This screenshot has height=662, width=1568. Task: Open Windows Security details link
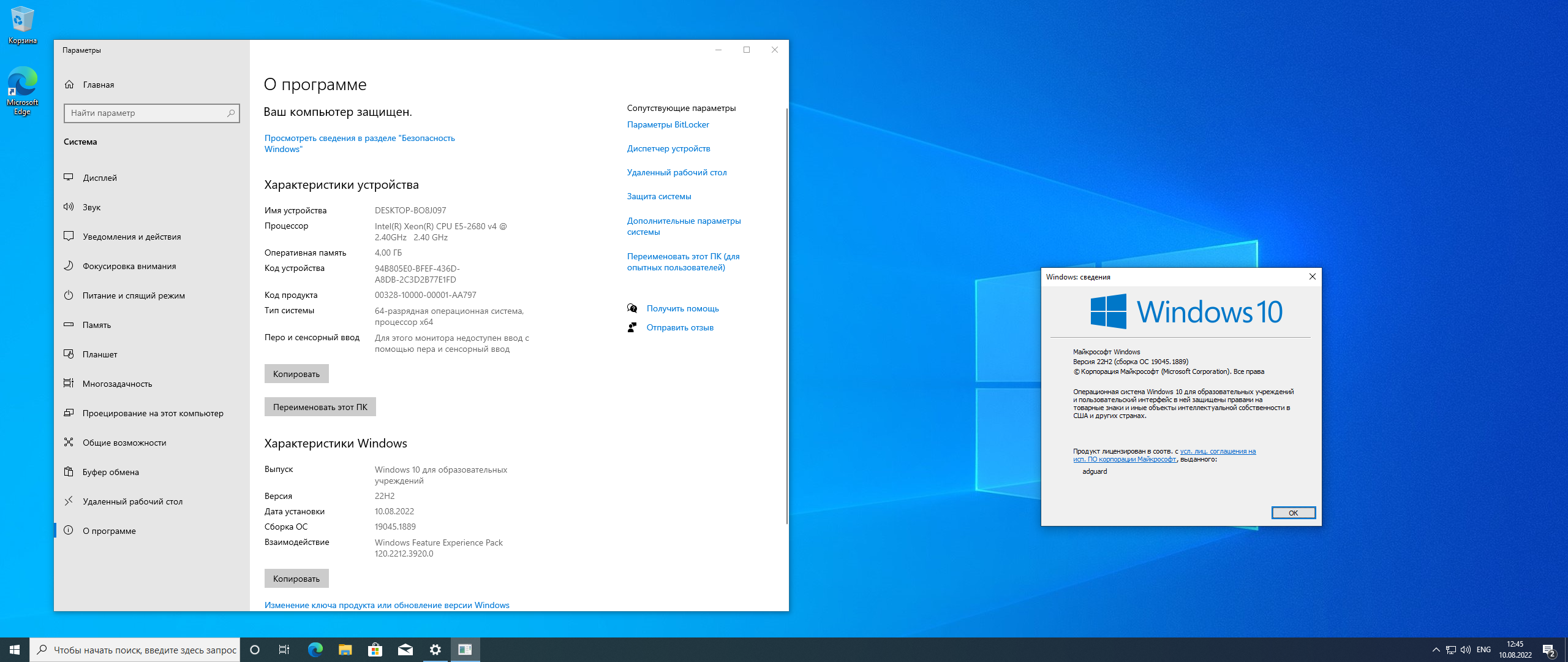360,143
